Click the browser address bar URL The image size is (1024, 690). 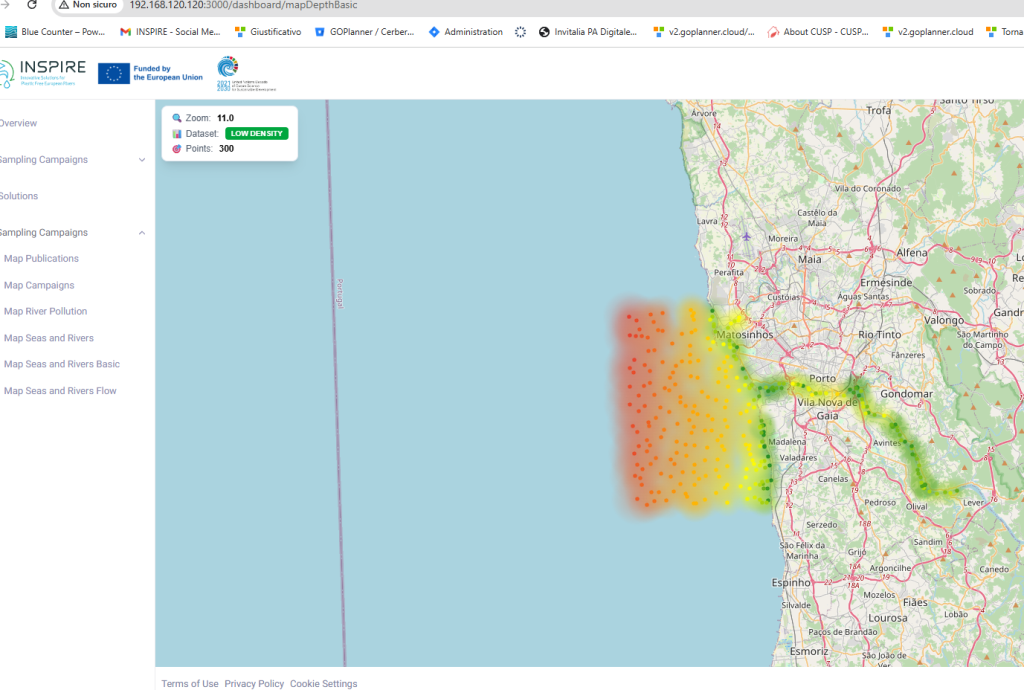243,5
